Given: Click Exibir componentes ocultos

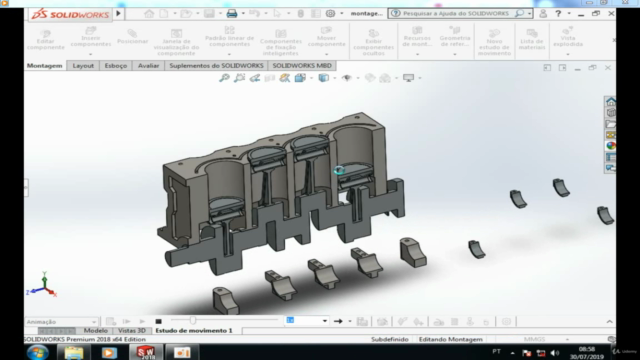Looking at the screenshot, I should tap(373, 42).
